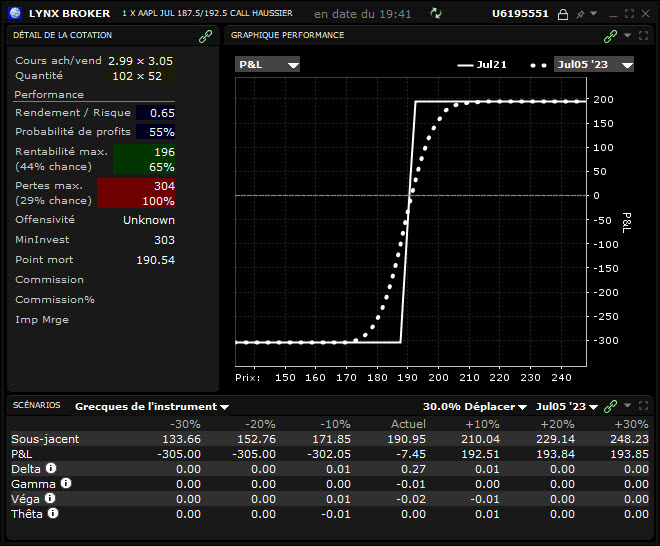The width and height of the screenshot is (660, 546).
Task: Click the chain link icon in Détail de la cotation
Action: 205,36
